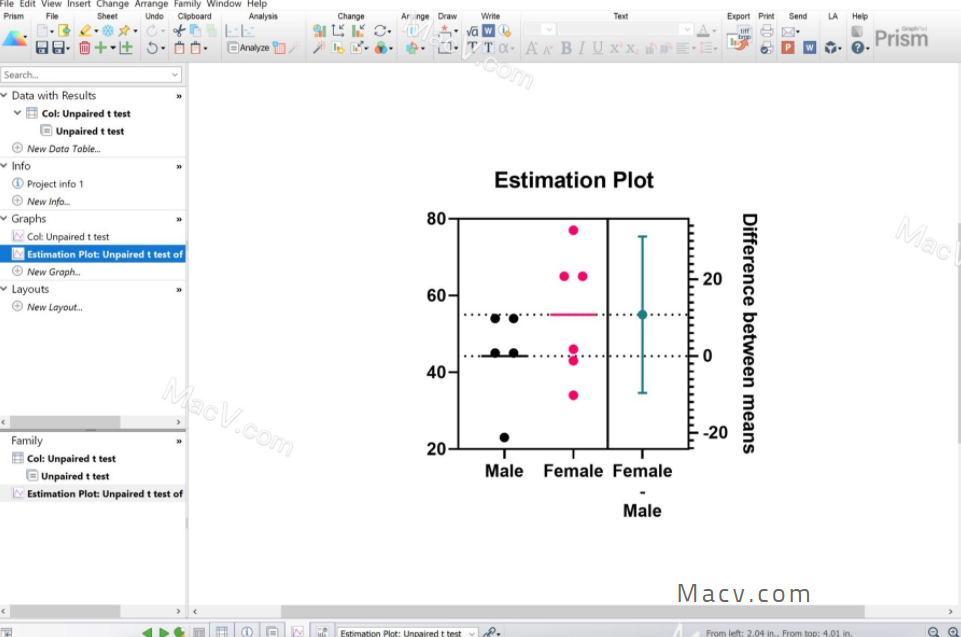The height and width of the screenshot is (637, 961).
Task: Cut selection with the scissors icon
Action: pos(179,30)
